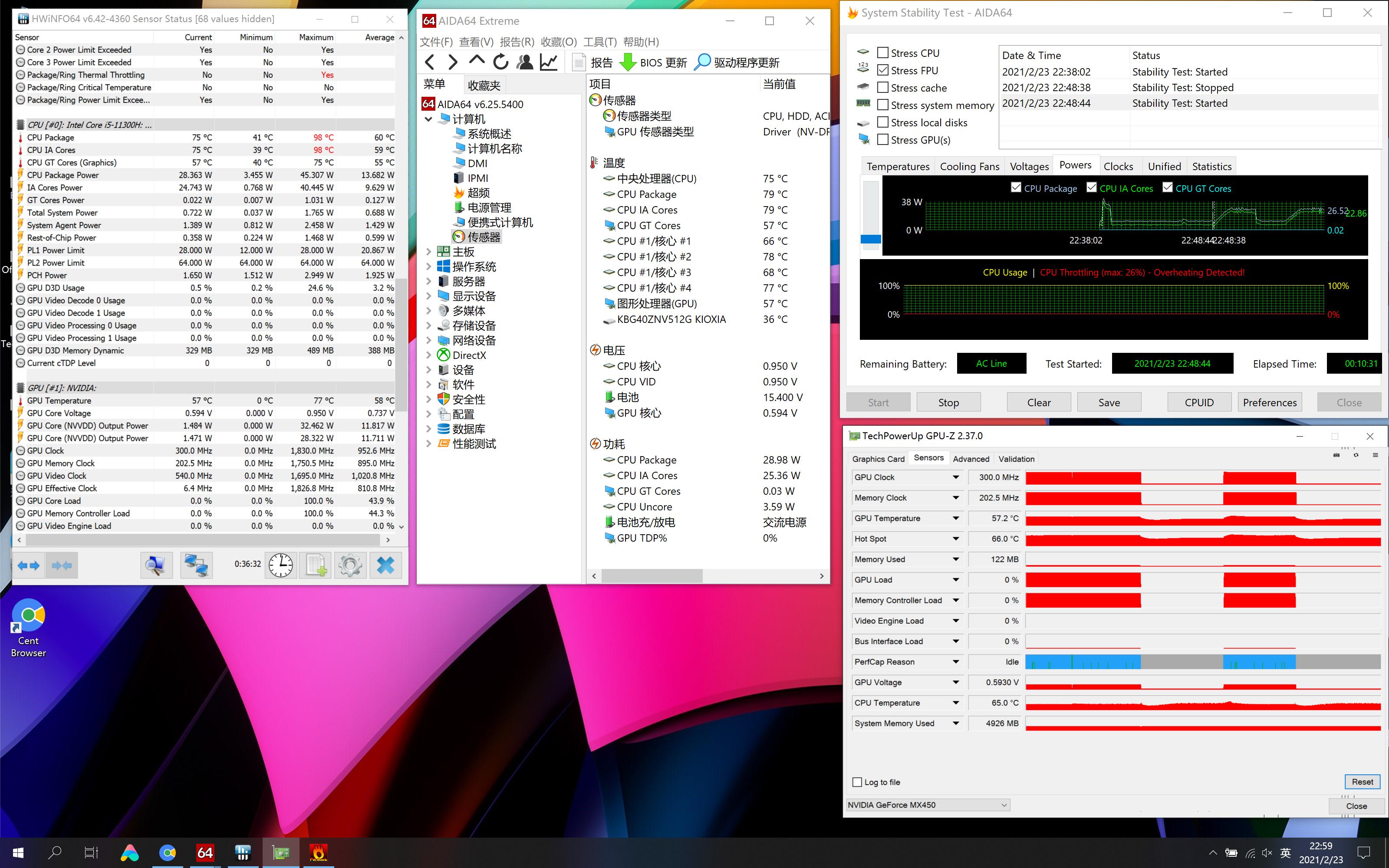Open the NVIDIA GeForce MX450 device dropdown
This screenshot has height=868, width=1389.
pos(928,805)
